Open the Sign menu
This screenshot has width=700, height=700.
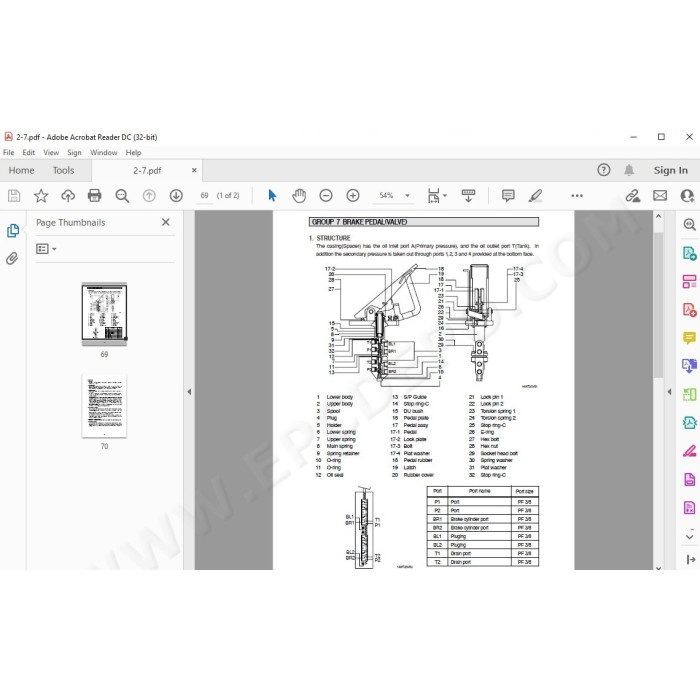pos(75,152)
